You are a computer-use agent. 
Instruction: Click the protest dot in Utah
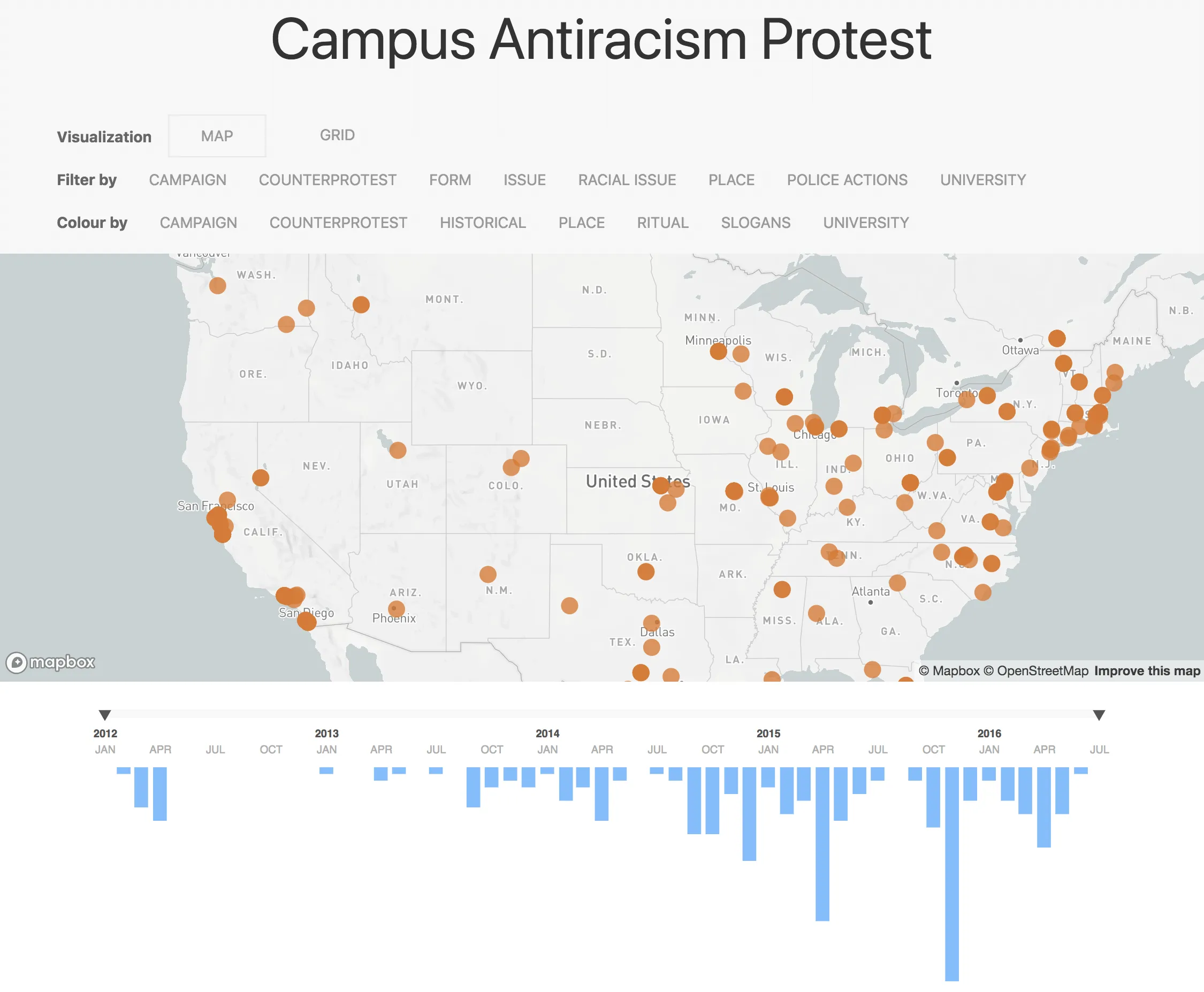[x=398, y=451]
